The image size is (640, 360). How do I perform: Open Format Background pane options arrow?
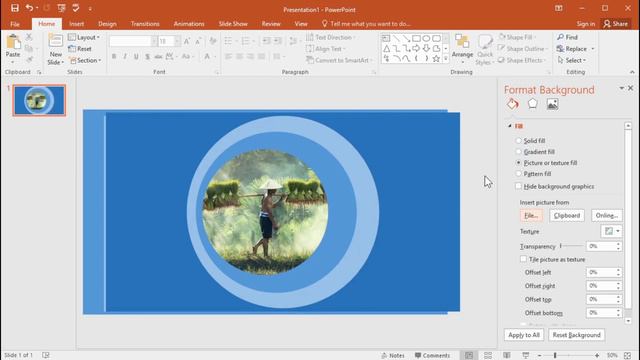tap(621, 88)
